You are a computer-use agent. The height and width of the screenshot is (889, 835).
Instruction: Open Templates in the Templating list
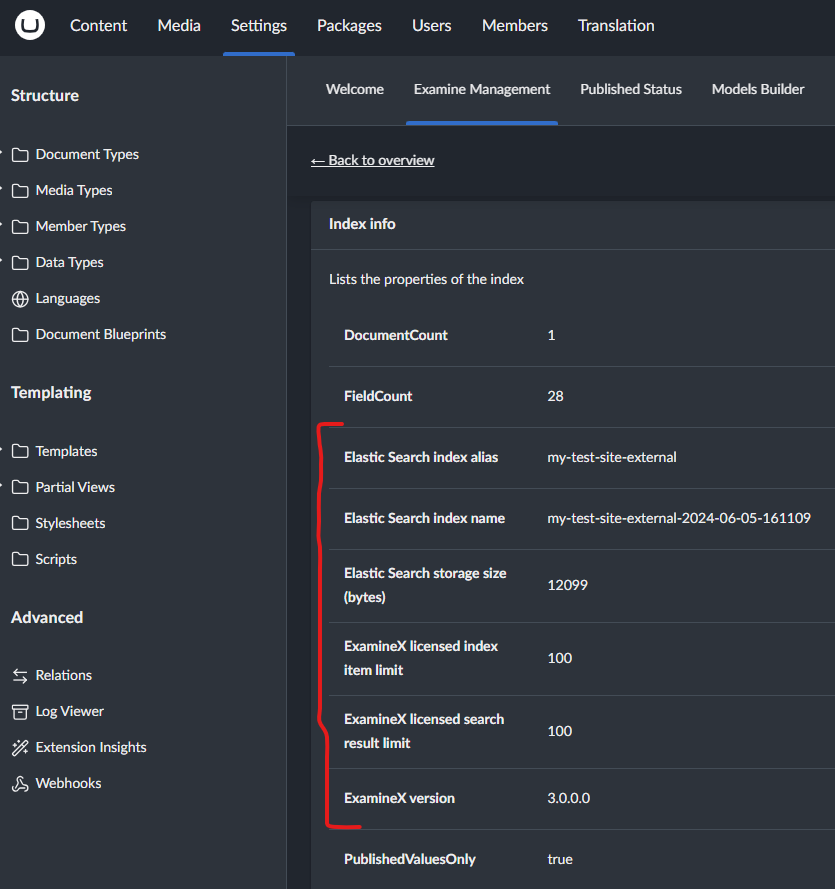66,451
